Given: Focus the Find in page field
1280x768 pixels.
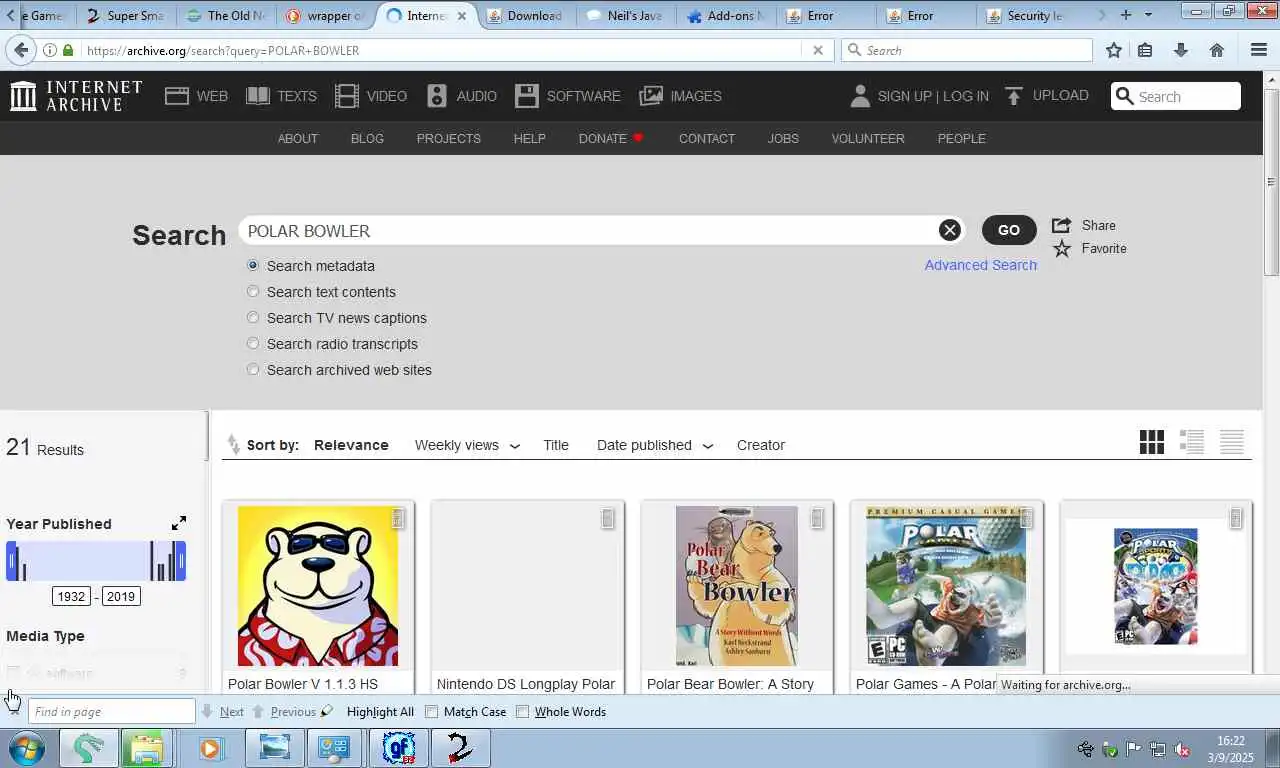Looking at the screenshot, I should [111, 712].
